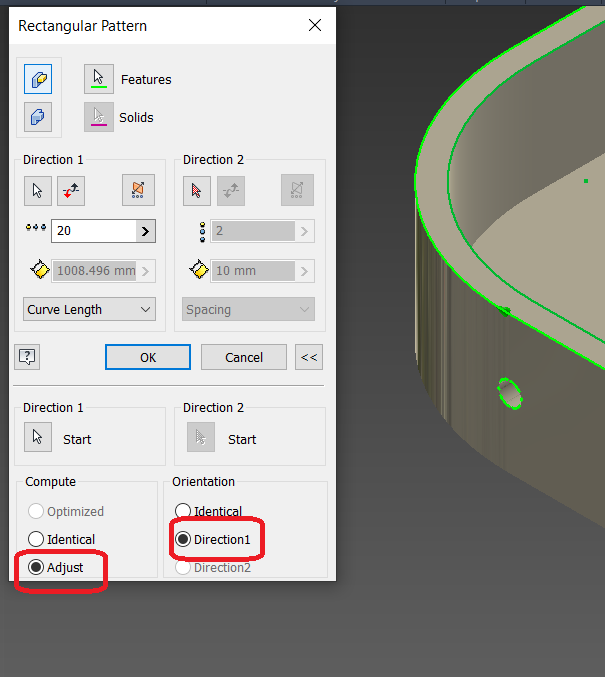Click the Direction 1 column count icon
This screenshot has width=605, height=677.
click(x=36, y=228)
